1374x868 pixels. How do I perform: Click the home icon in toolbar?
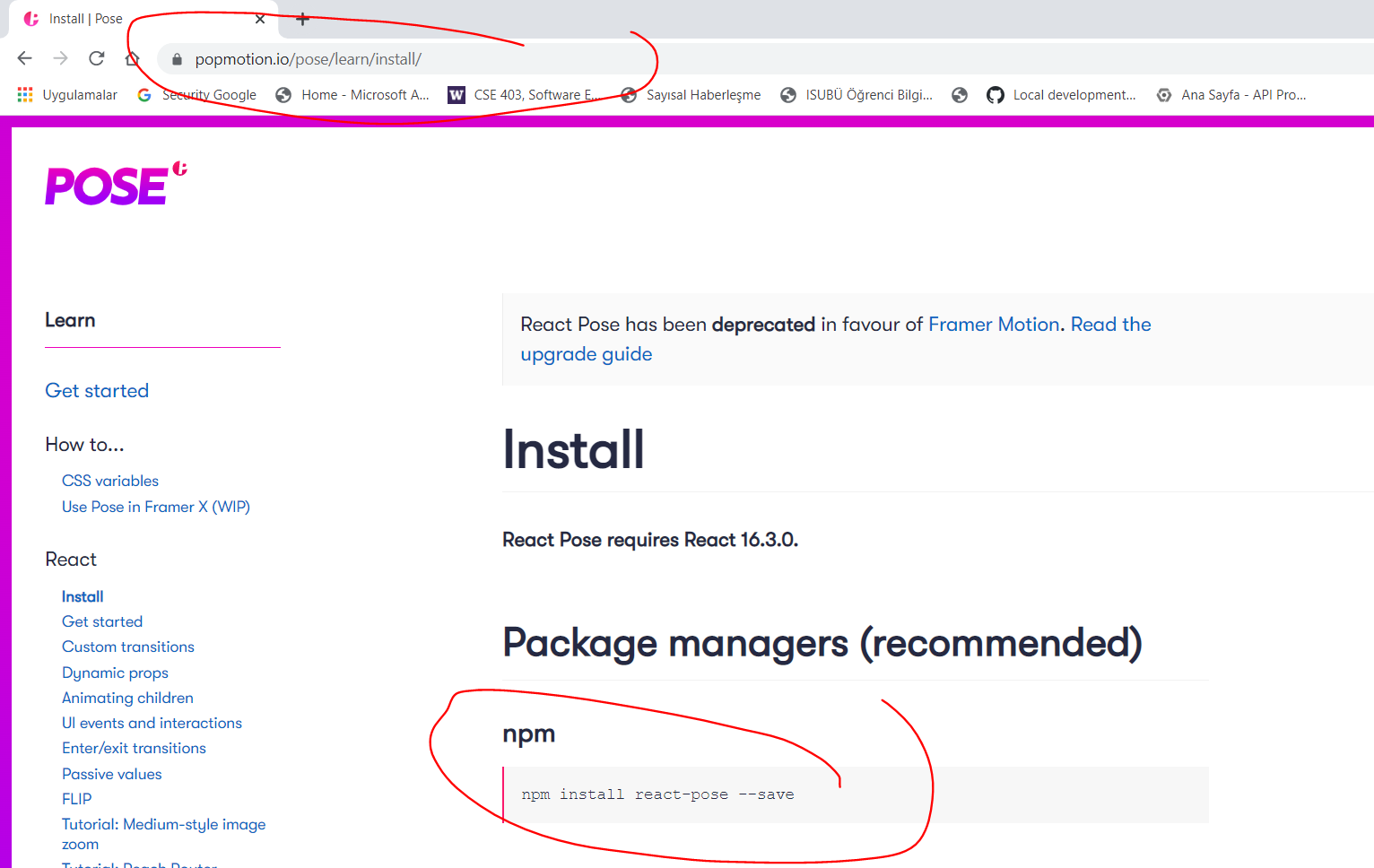tap(133, 59)
